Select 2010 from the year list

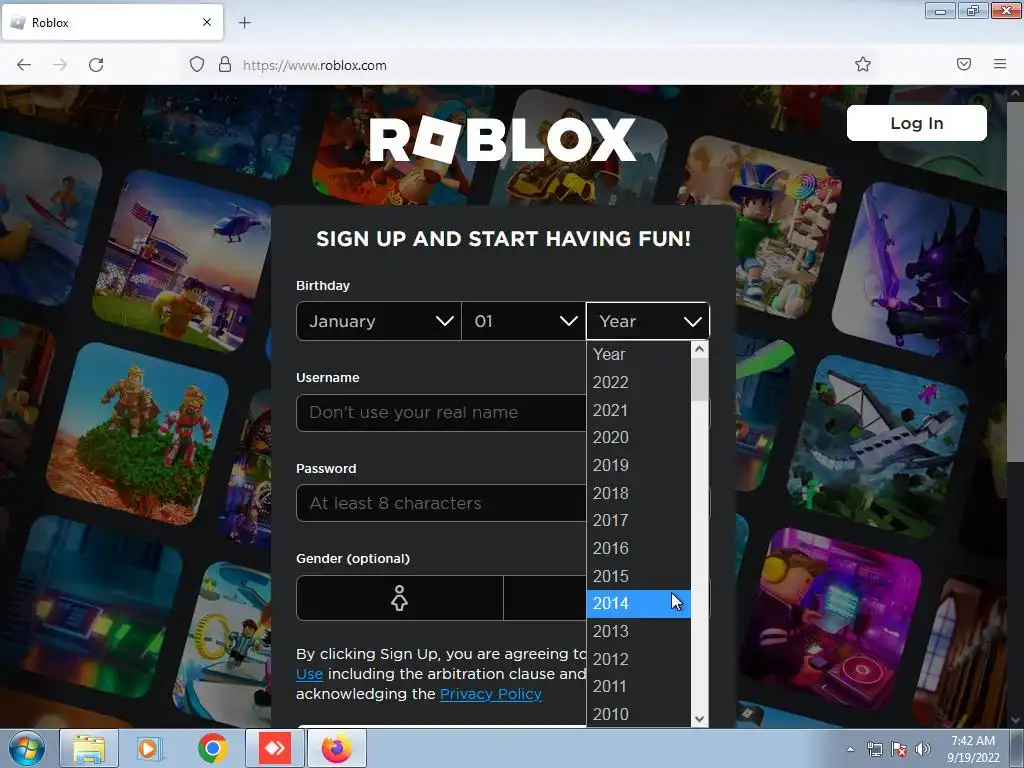point(639,714)
